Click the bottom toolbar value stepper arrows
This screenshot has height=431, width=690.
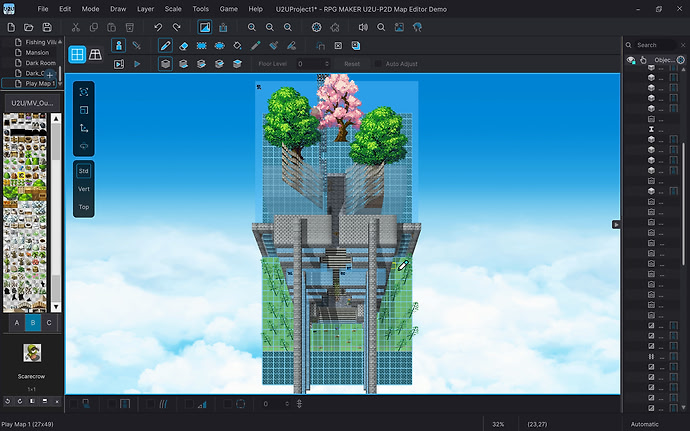(287, 404)
